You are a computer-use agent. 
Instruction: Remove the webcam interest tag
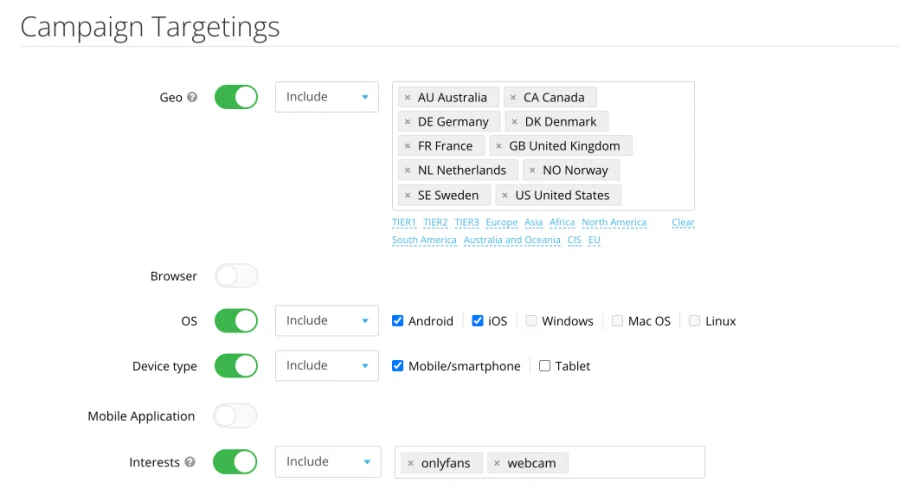tap(497, 464)
